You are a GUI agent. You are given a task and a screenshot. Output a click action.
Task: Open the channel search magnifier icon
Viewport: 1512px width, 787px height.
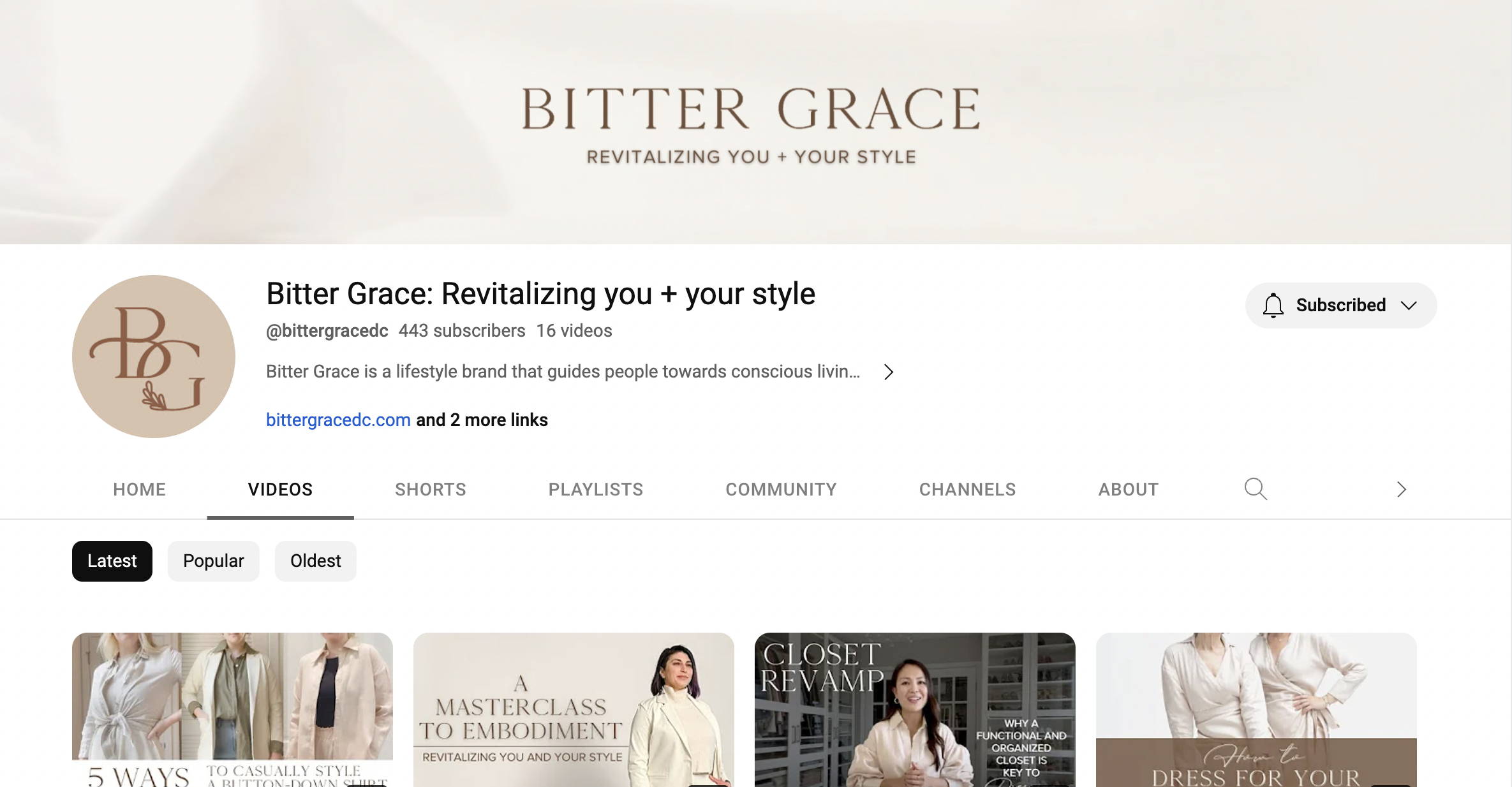point(1256,489)
